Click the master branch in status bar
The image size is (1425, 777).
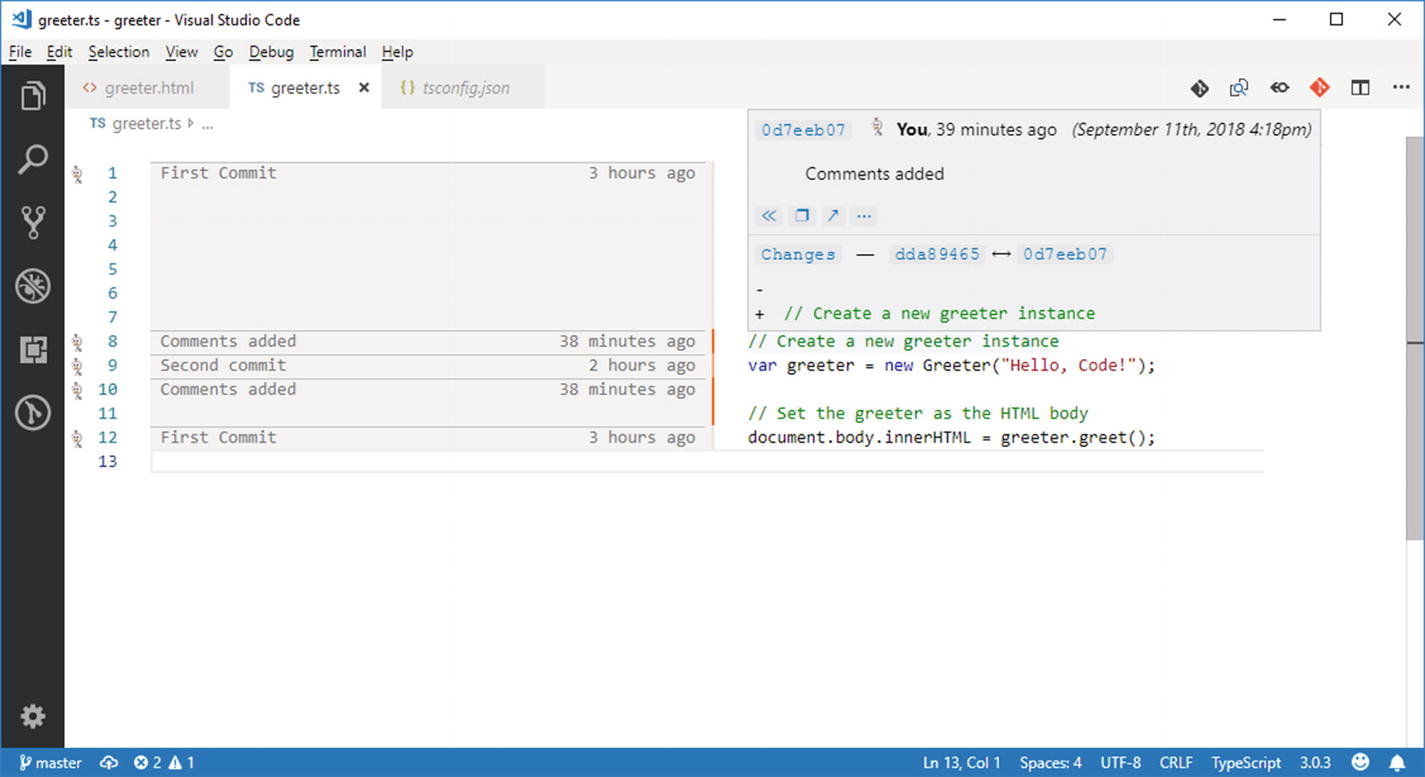tap(50, 763)
